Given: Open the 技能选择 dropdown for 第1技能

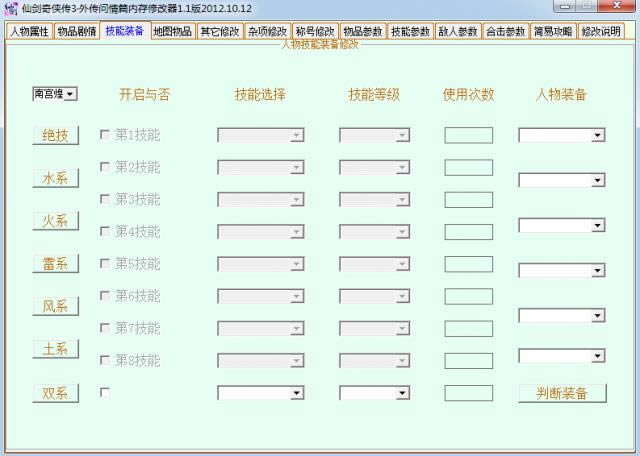Looking at the screenshot, I should coord(261,135).
